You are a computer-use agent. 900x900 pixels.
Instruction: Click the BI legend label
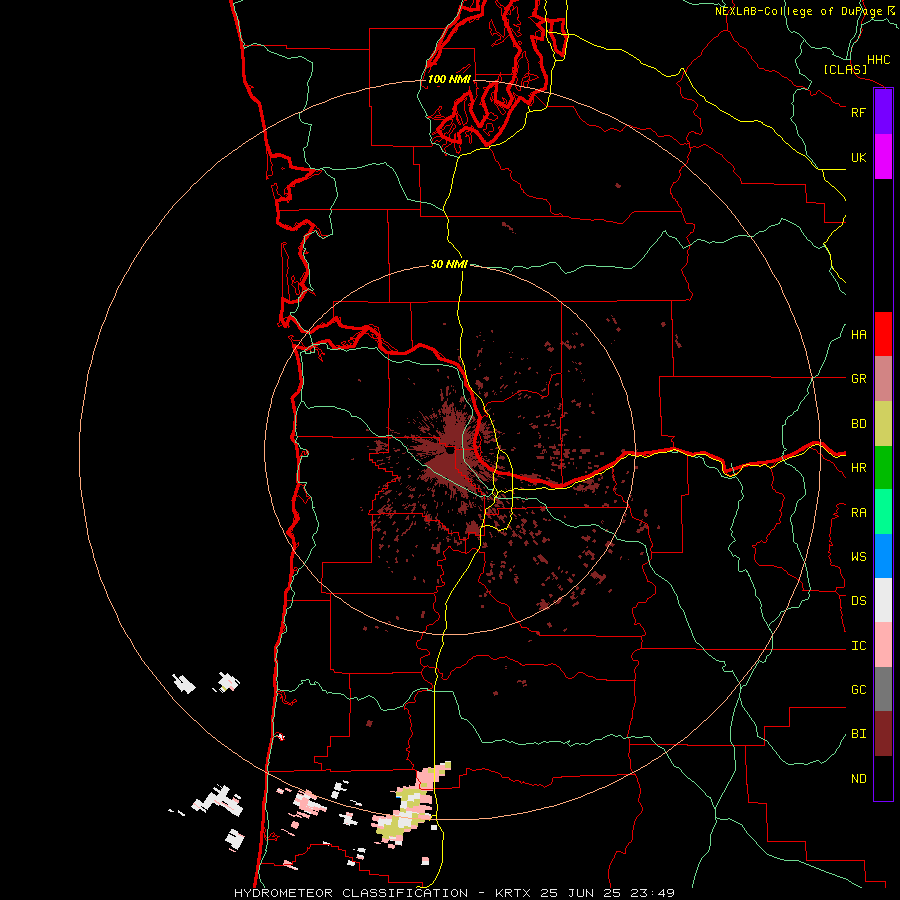click(858, 734)
